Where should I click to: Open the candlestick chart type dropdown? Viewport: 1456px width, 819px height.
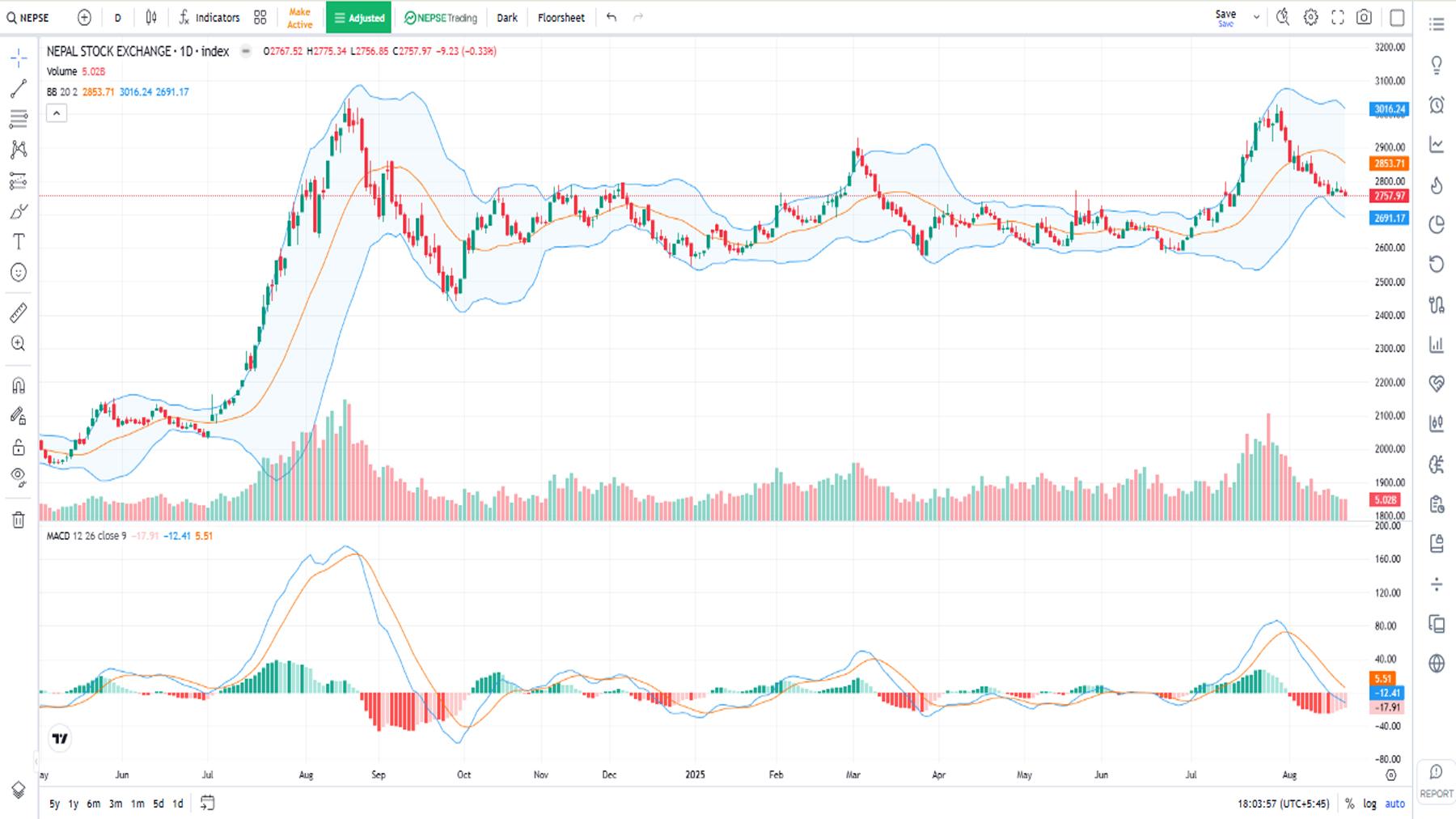coord(151,18)
